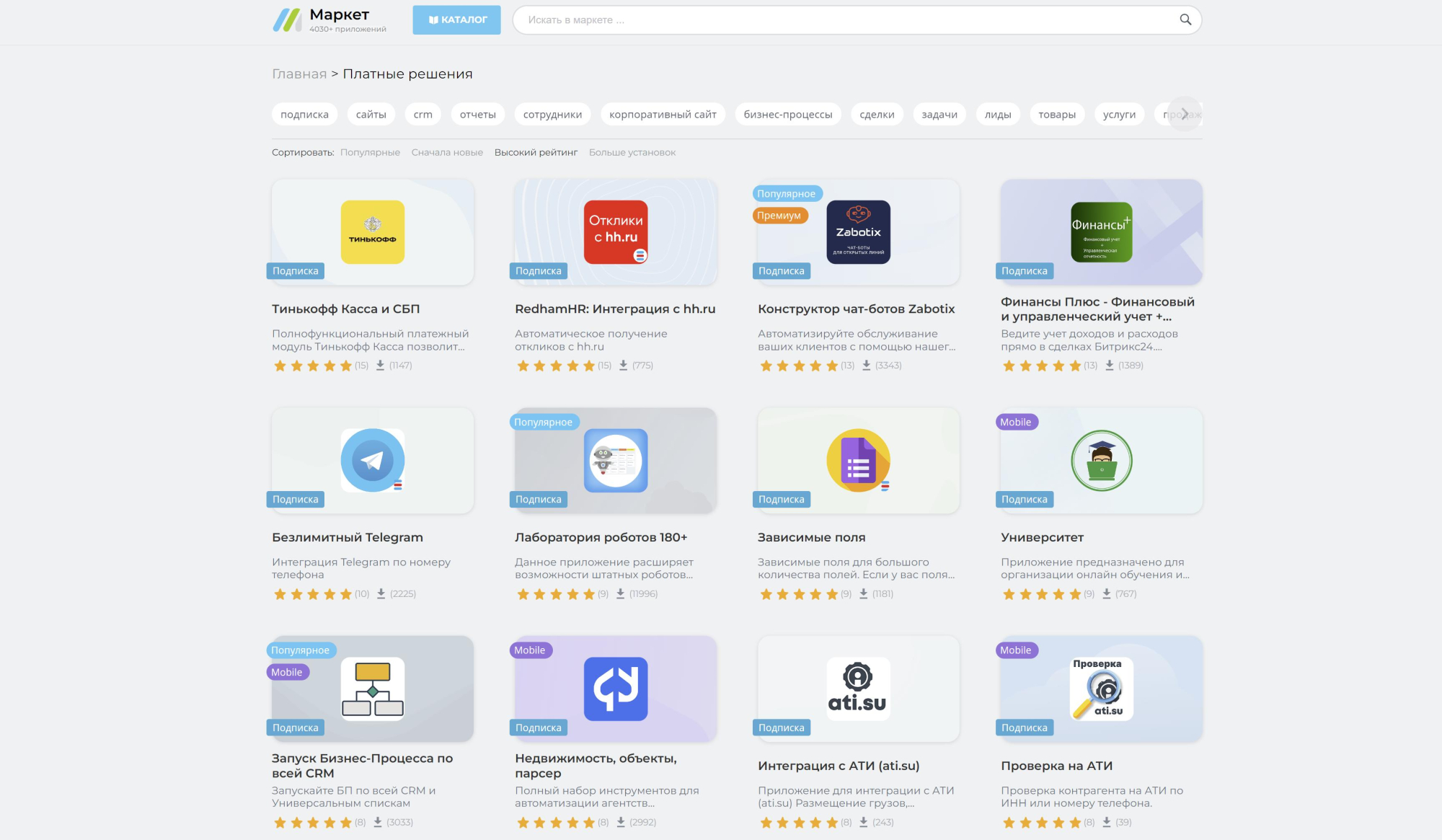Select the корпоративный сайт tag
Viewport: 1442px width, 840px height.
[x=663, y=115]
